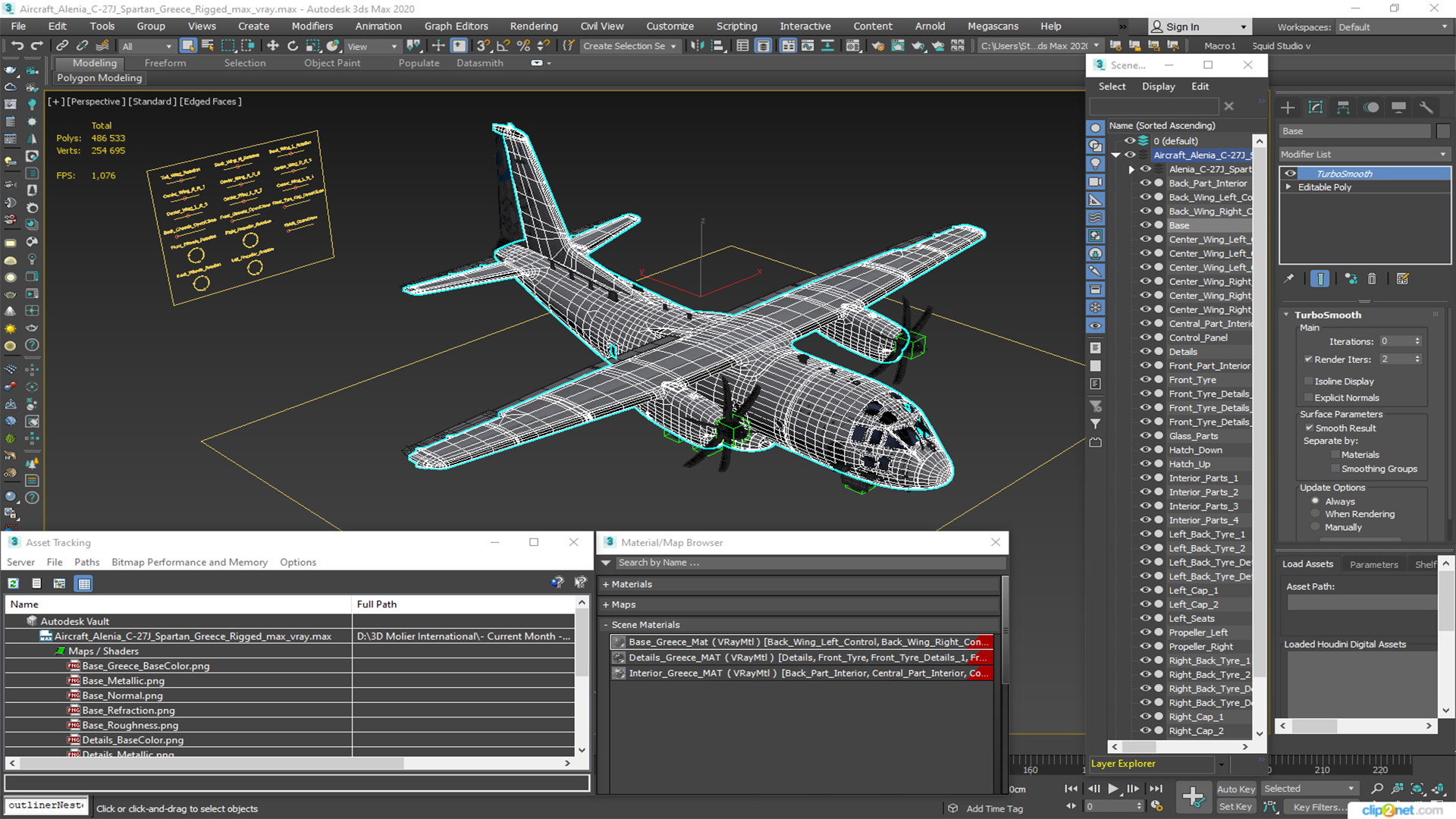Open Time Configuration clock icon
This screenshot has height=819, width=1456.
(1156, 806)
